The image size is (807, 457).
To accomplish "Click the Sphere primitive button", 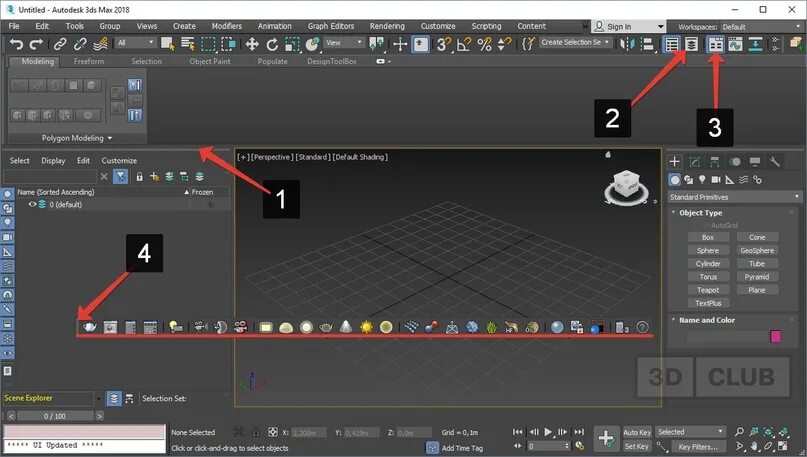I will click(708, 250).
